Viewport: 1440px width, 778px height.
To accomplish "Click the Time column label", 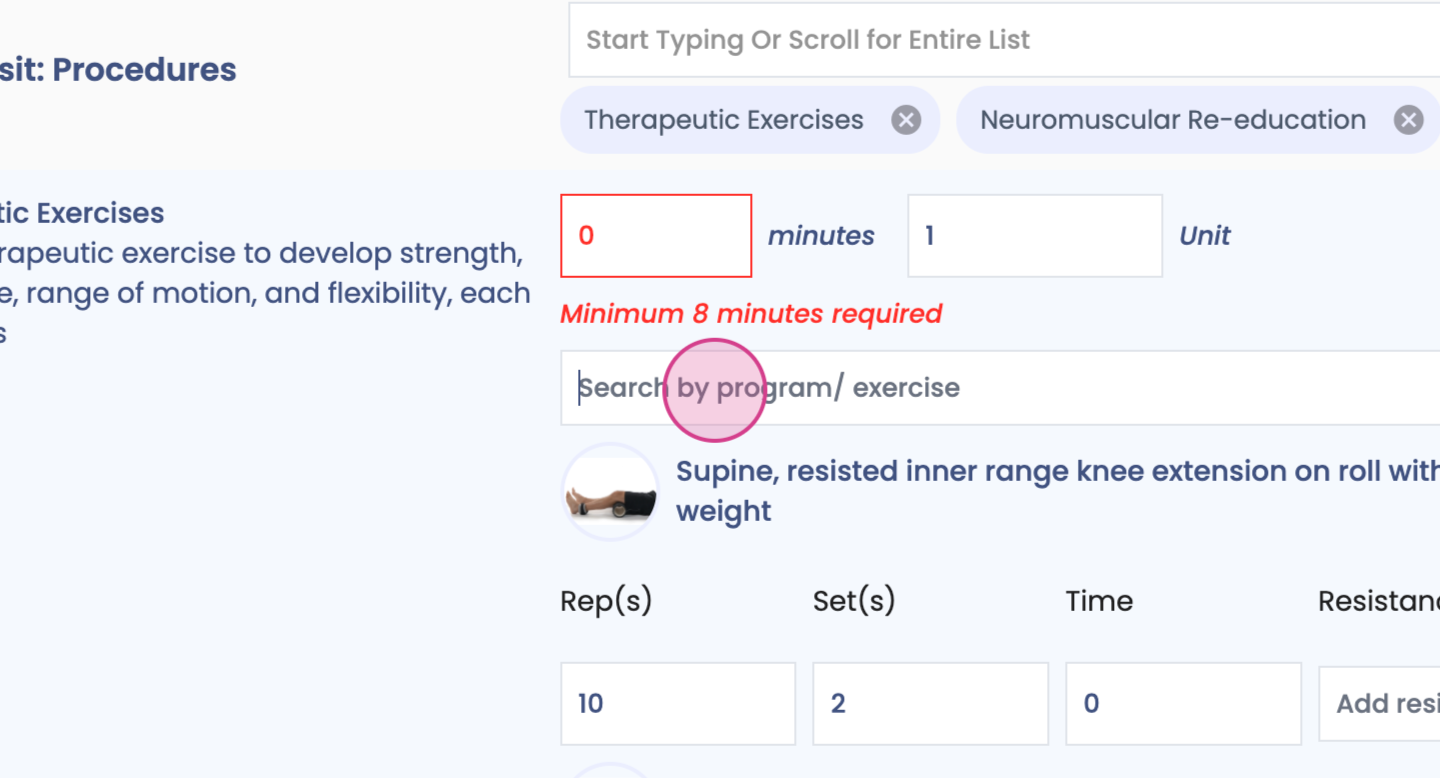I will point(1099,601).
